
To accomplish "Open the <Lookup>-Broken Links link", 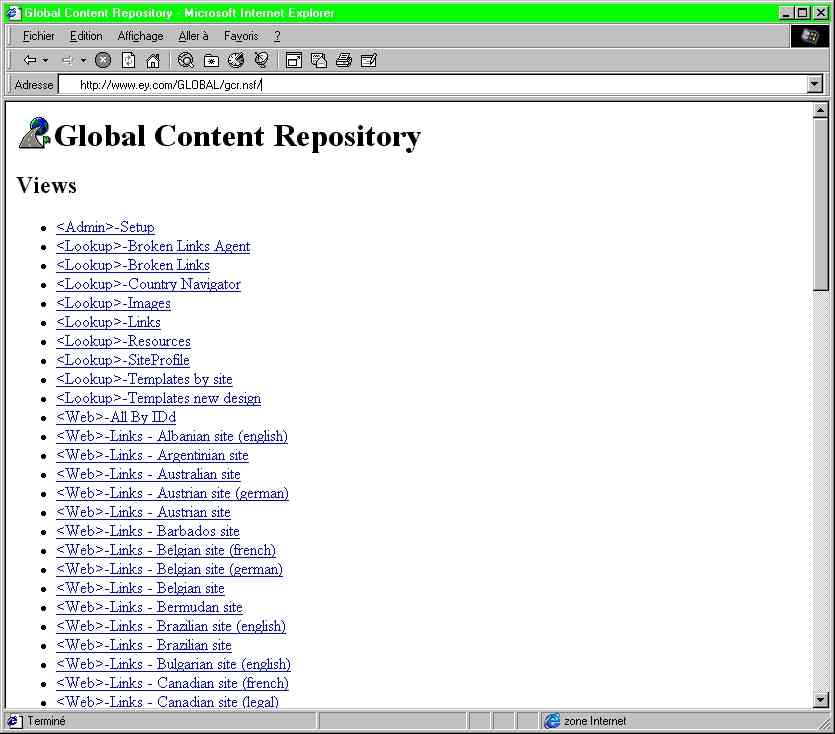I will click(133, 265).
